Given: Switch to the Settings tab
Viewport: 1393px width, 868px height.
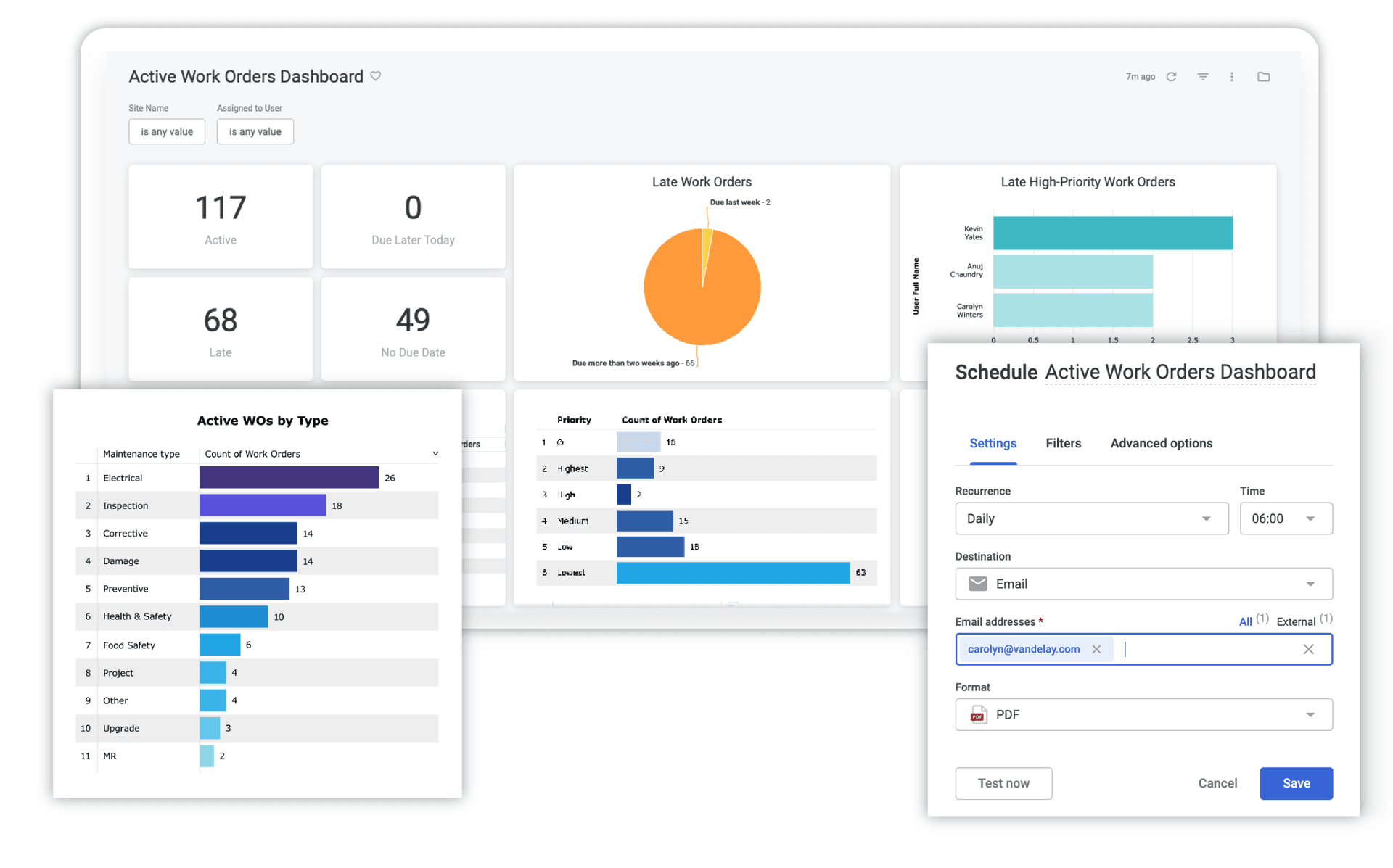Looking at the screenshot, I should click(x=993, y=443).
